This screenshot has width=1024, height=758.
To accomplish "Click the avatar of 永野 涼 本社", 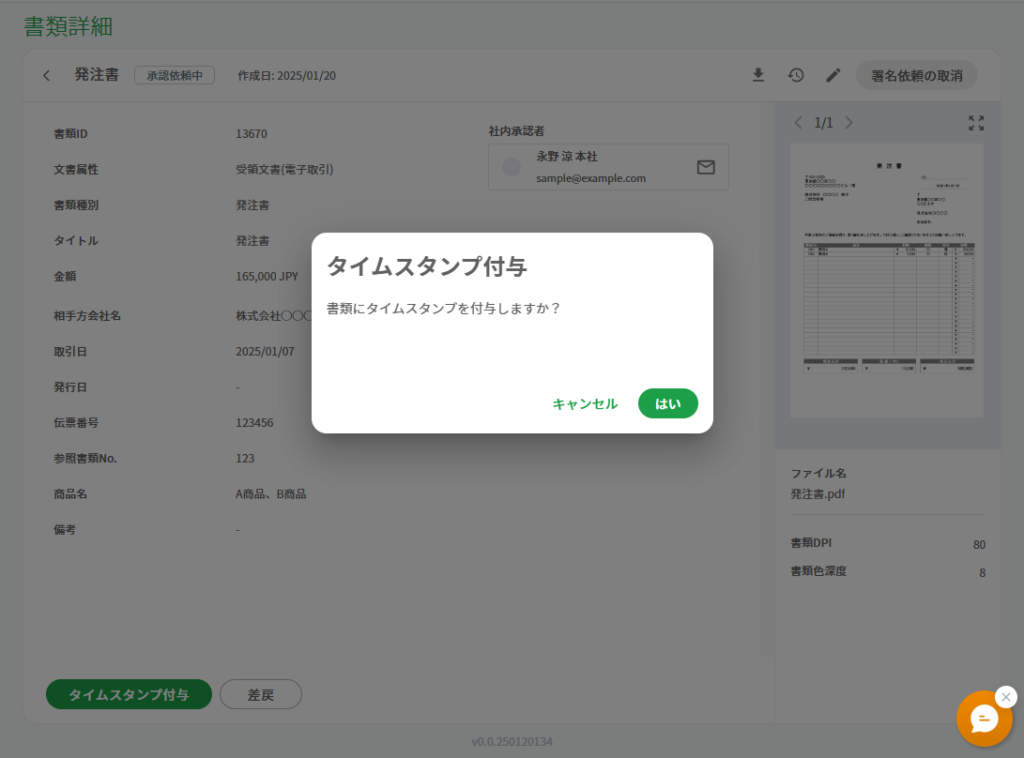I will tap(511, 167).
